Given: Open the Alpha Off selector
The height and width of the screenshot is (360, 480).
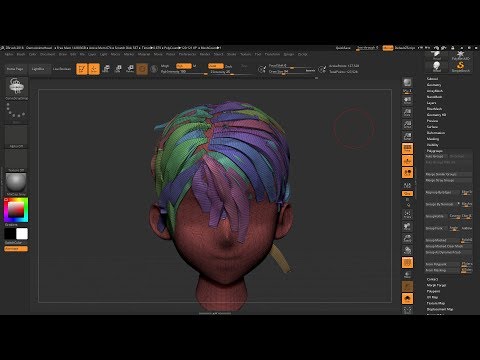Looking at the screenshot, I should point(16,136).
